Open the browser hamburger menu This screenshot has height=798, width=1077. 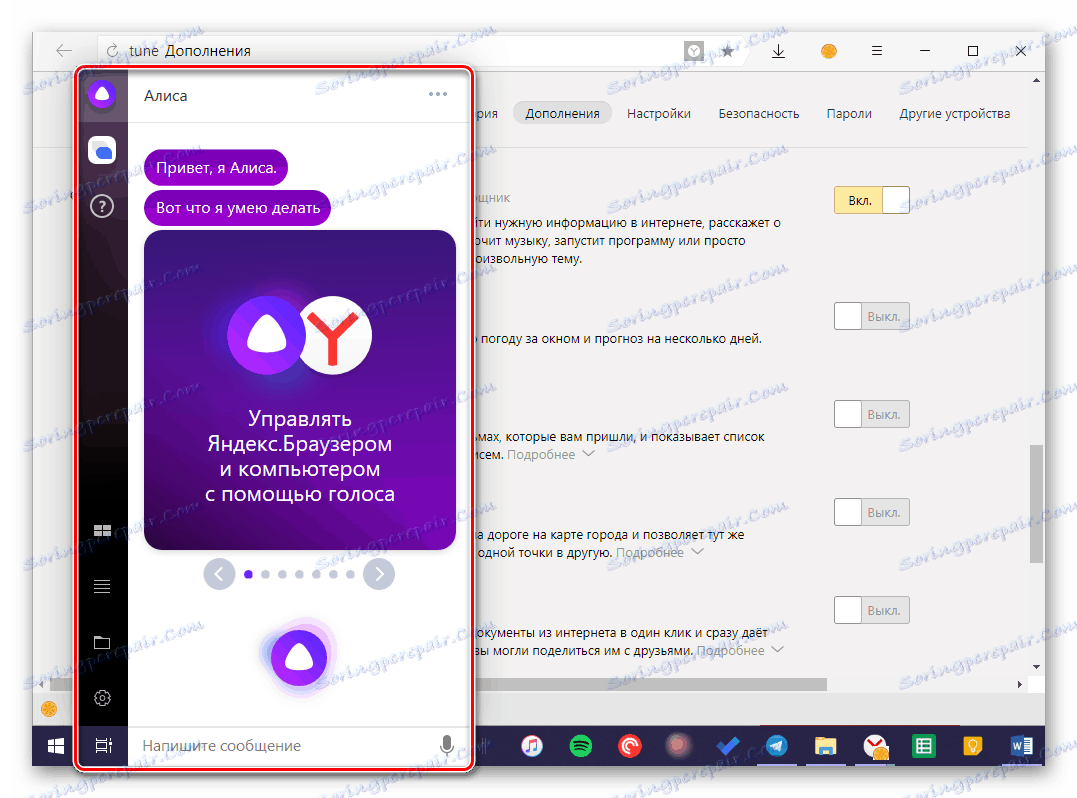[x=877, y=51]
